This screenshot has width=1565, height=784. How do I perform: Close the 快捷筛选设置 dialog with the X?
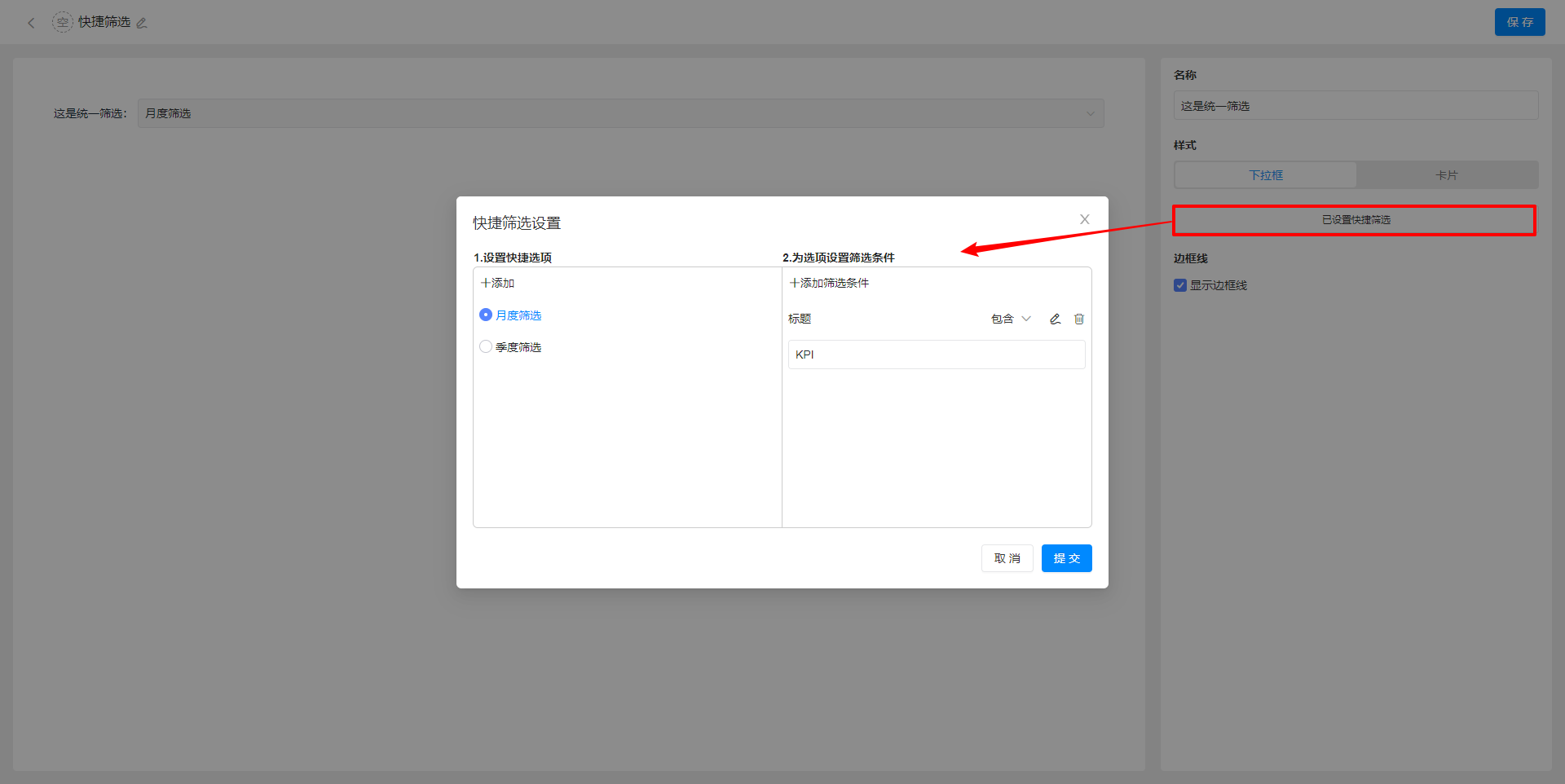1084,218
